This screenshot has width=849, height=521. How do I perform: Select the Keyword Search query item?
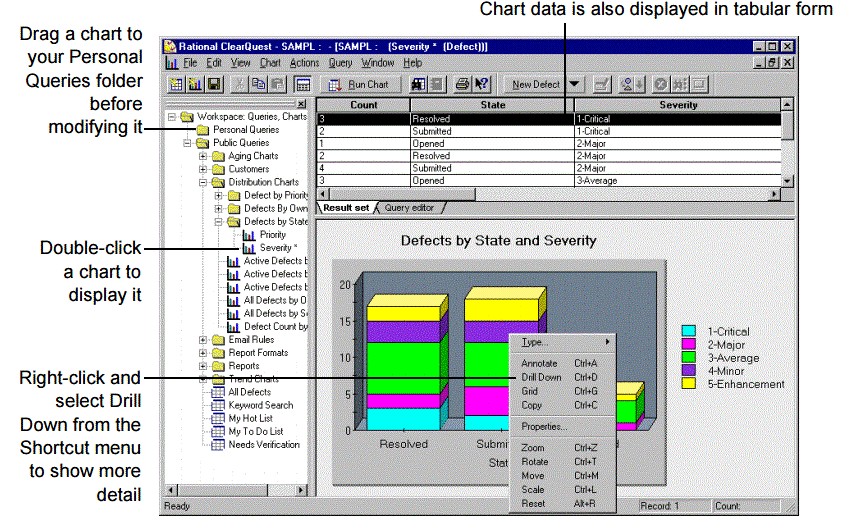tap(260, 405)
